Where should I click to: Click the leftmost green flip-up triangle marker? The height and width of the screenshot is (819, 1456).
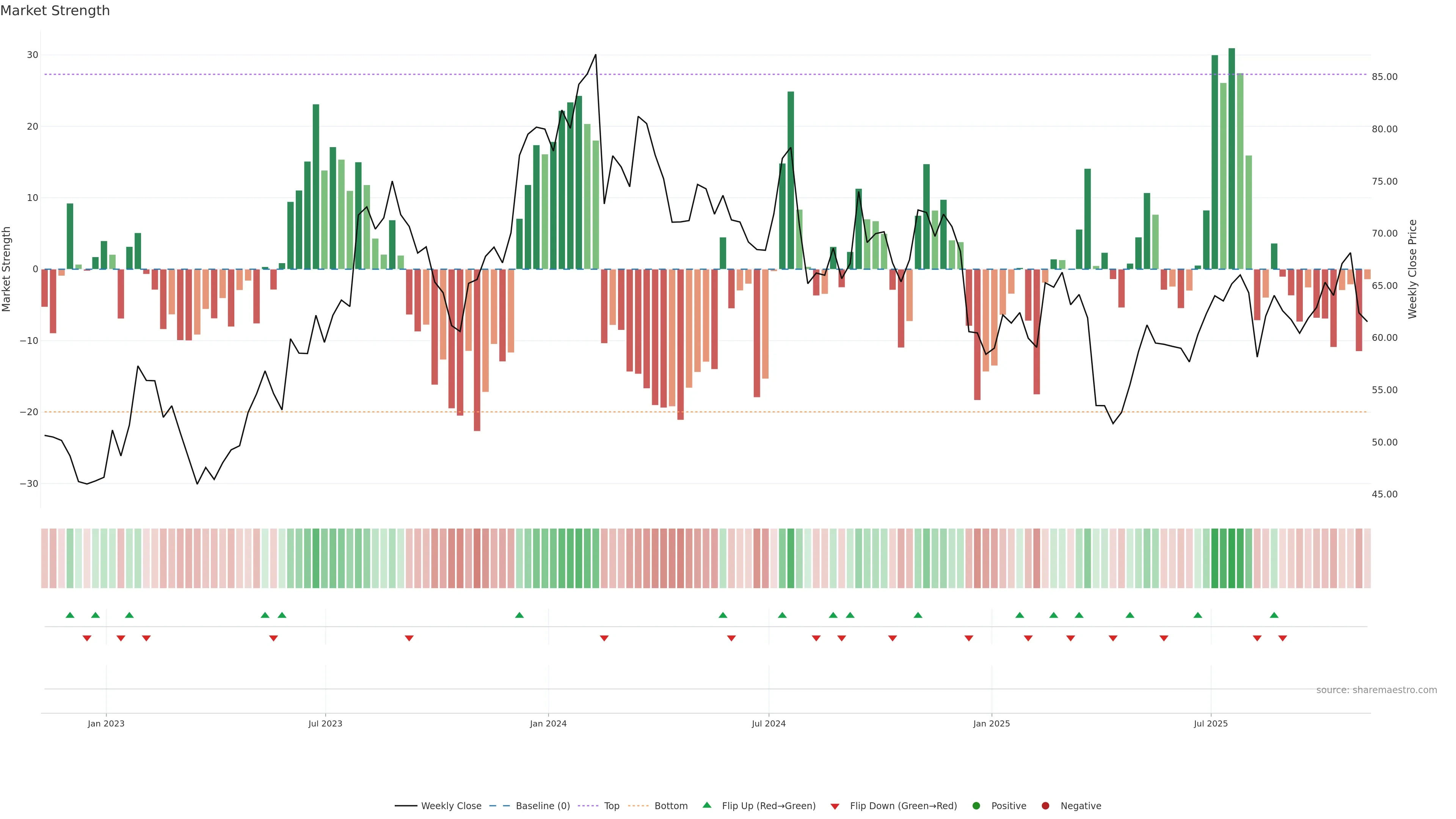(70, 615)
